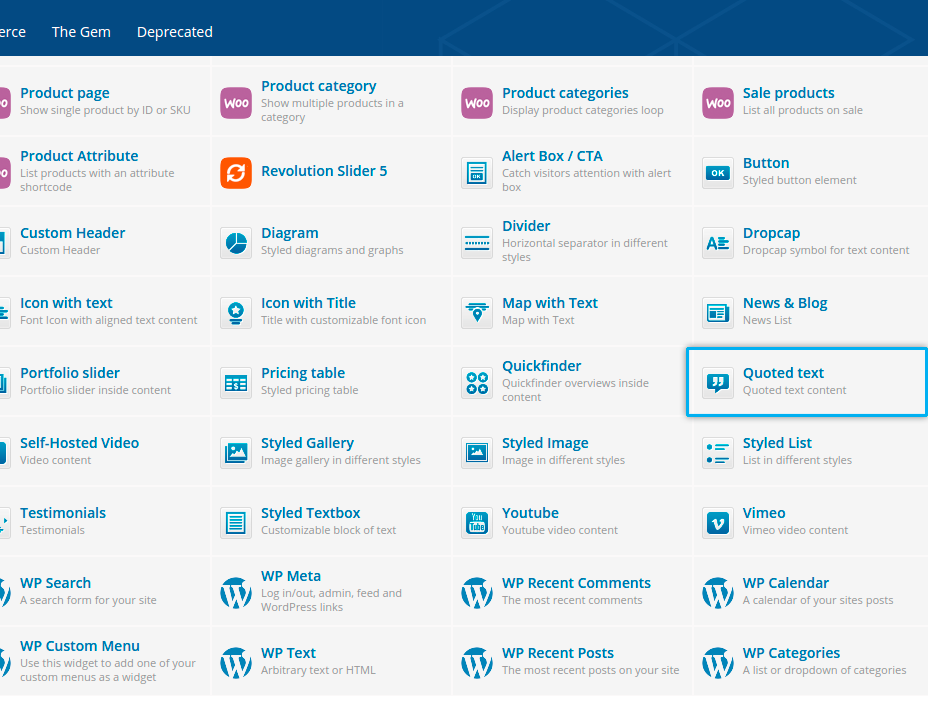This screenshot has width=928, height=720.
Task: Pick the Pricing table icon
Action: [x=236, y=382]
